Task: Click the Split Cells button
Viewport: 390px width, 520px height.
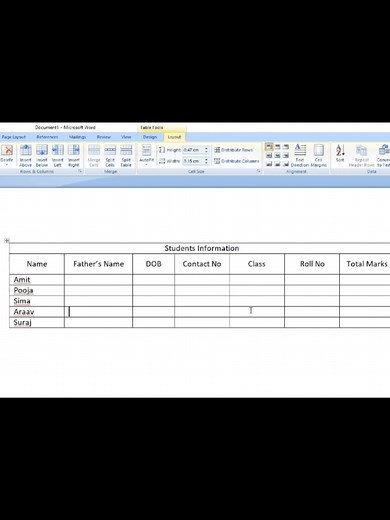Action: [110, 156]
